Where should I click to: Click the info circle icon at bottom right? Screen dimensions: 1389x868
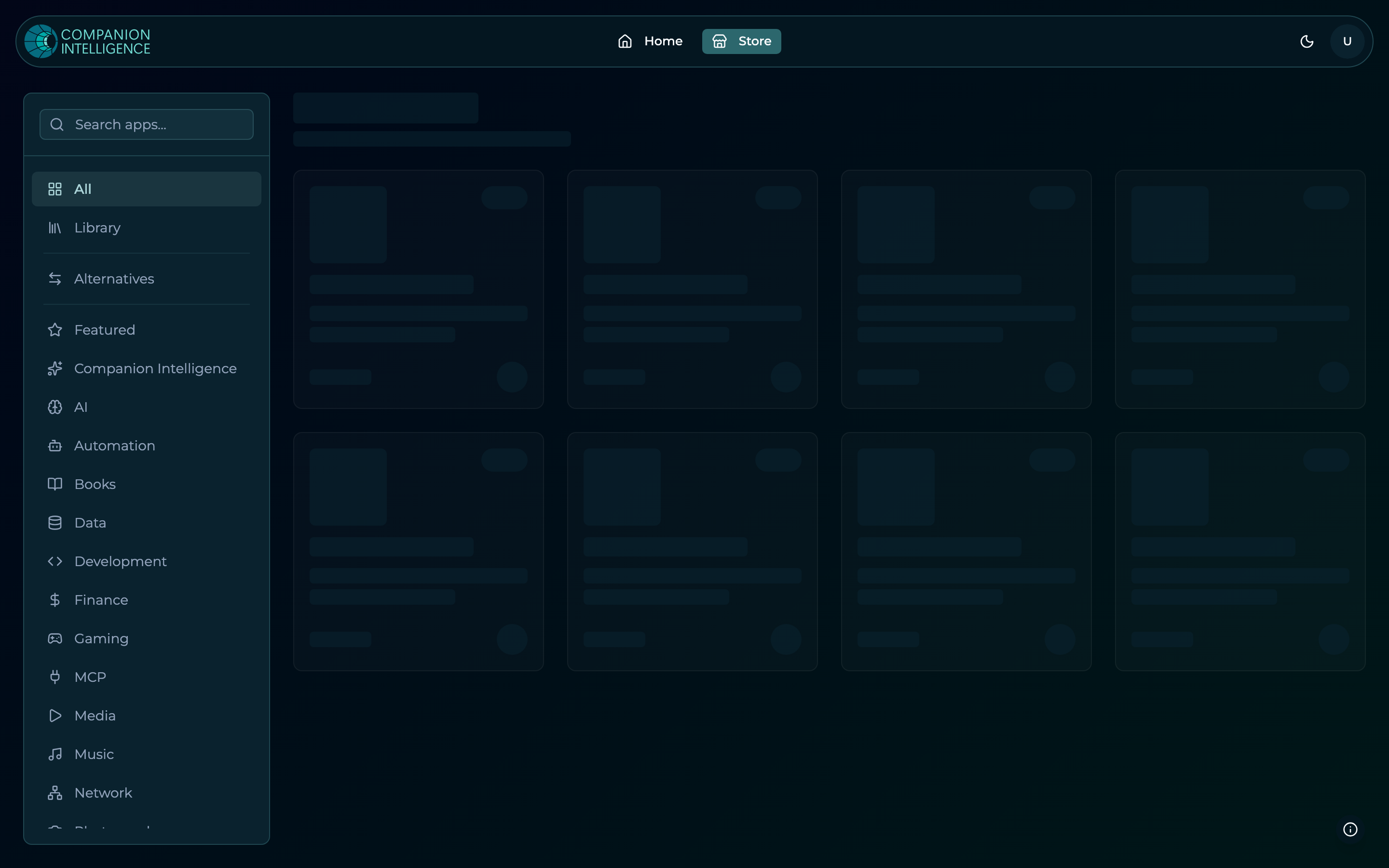1350,829
